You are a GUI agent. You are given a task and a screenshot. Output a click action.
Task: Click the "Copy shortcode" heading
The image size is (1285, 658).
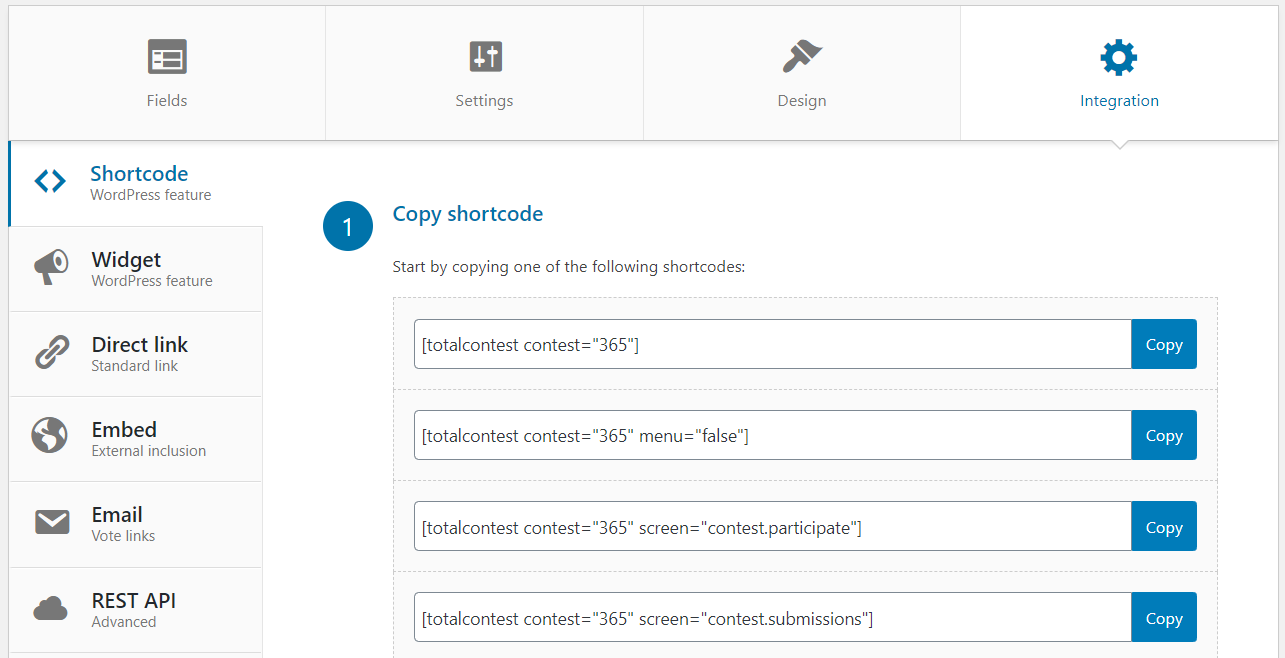468,214
